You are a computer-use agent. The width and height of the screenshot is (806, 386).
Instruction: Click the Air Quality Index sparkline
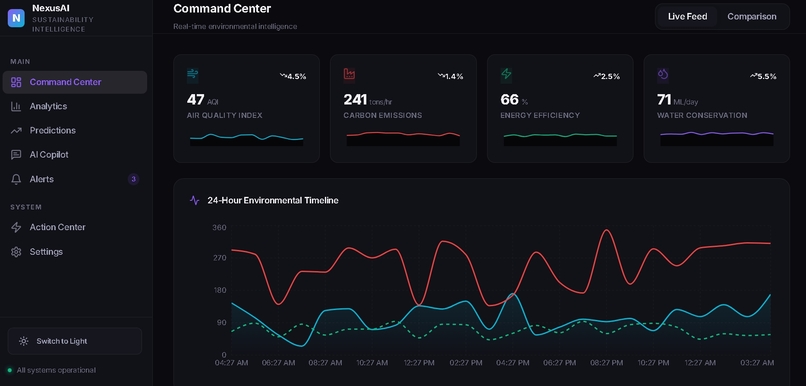[x=246, y=139]
